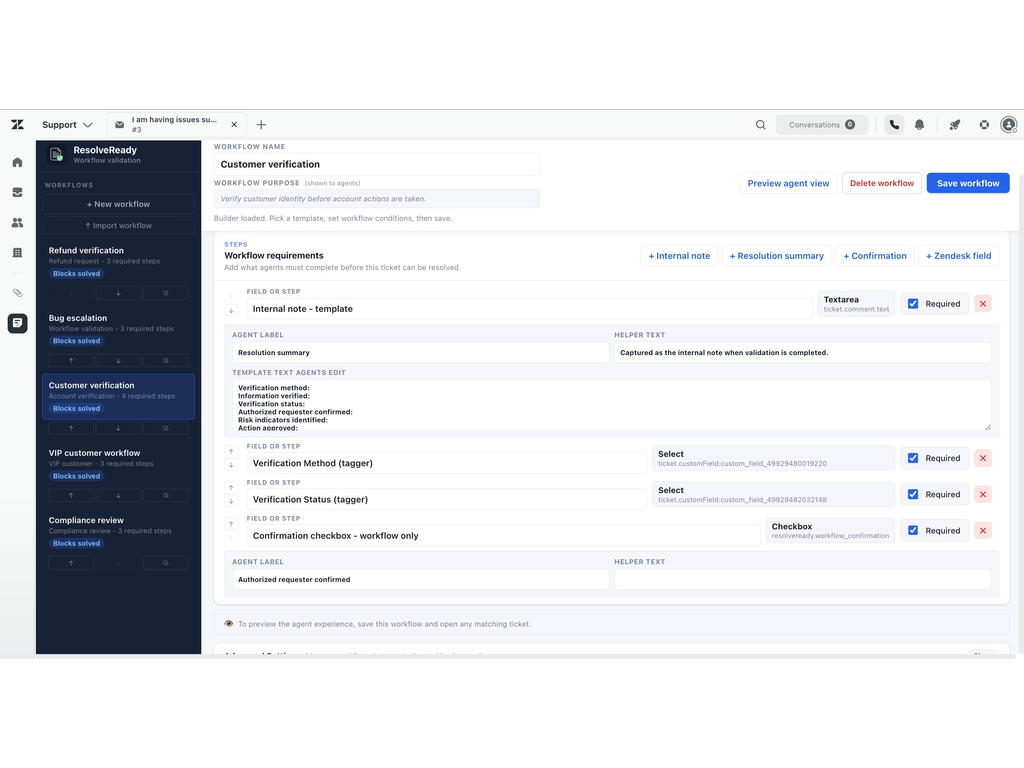Viewport: 1024px width, 768px height.
Task: Move Customer verification workflow up
Action: pyautogui.click(x=71, y=428)
